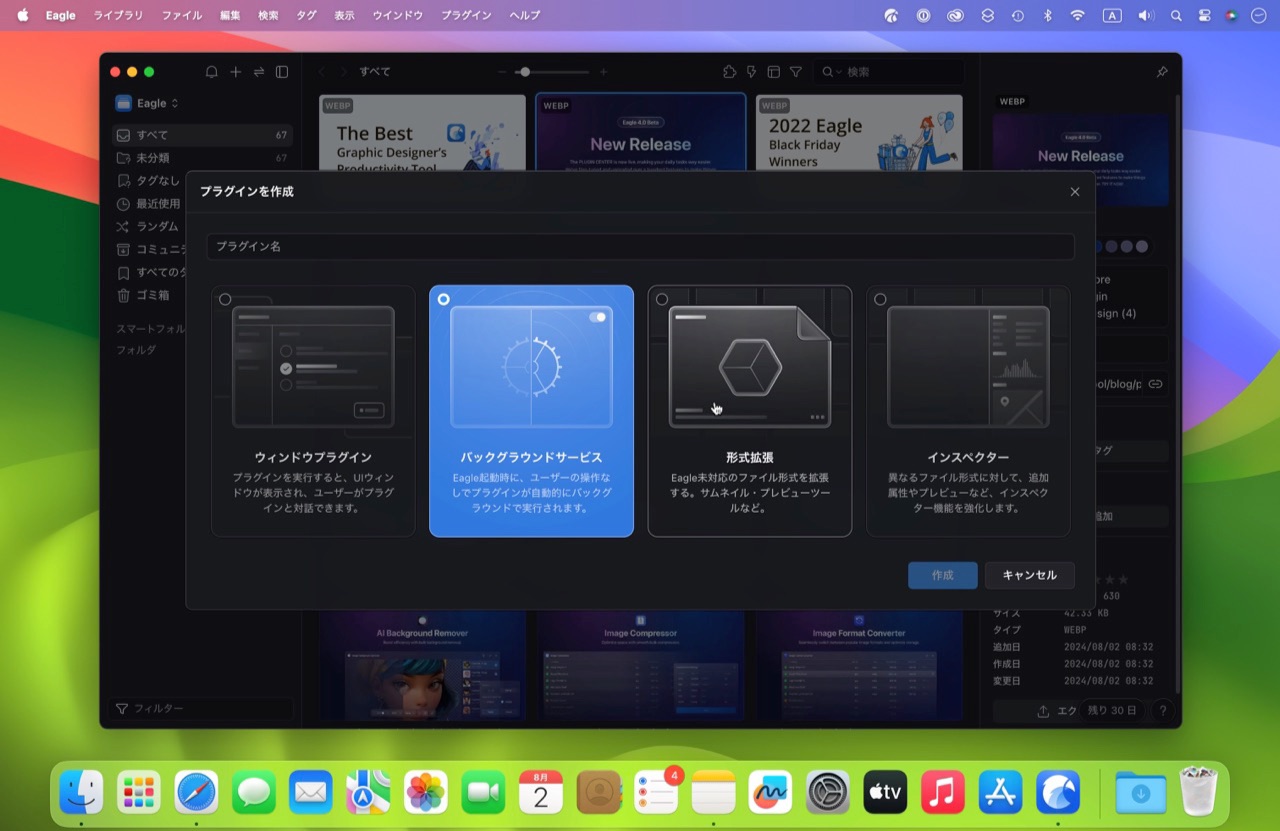This screenshot has height=831, width=1280.
Task: Click the export エク button
Action: [x=1057, y=711]
